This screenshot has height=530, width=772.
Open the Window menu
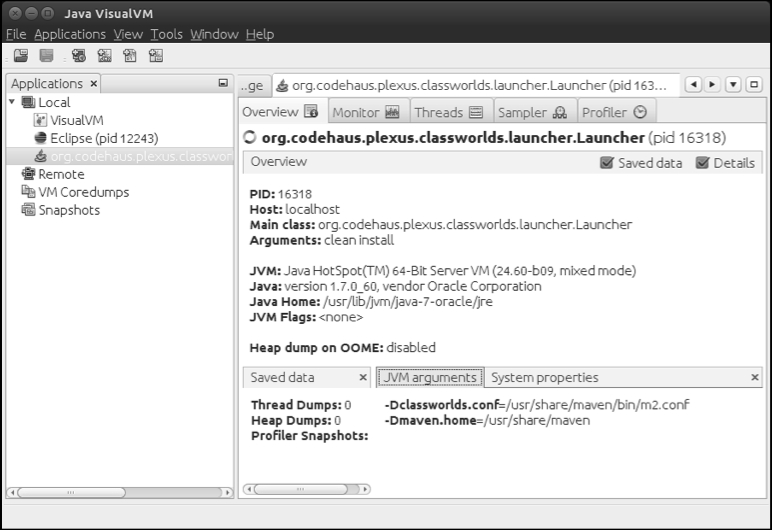[214, 34]
